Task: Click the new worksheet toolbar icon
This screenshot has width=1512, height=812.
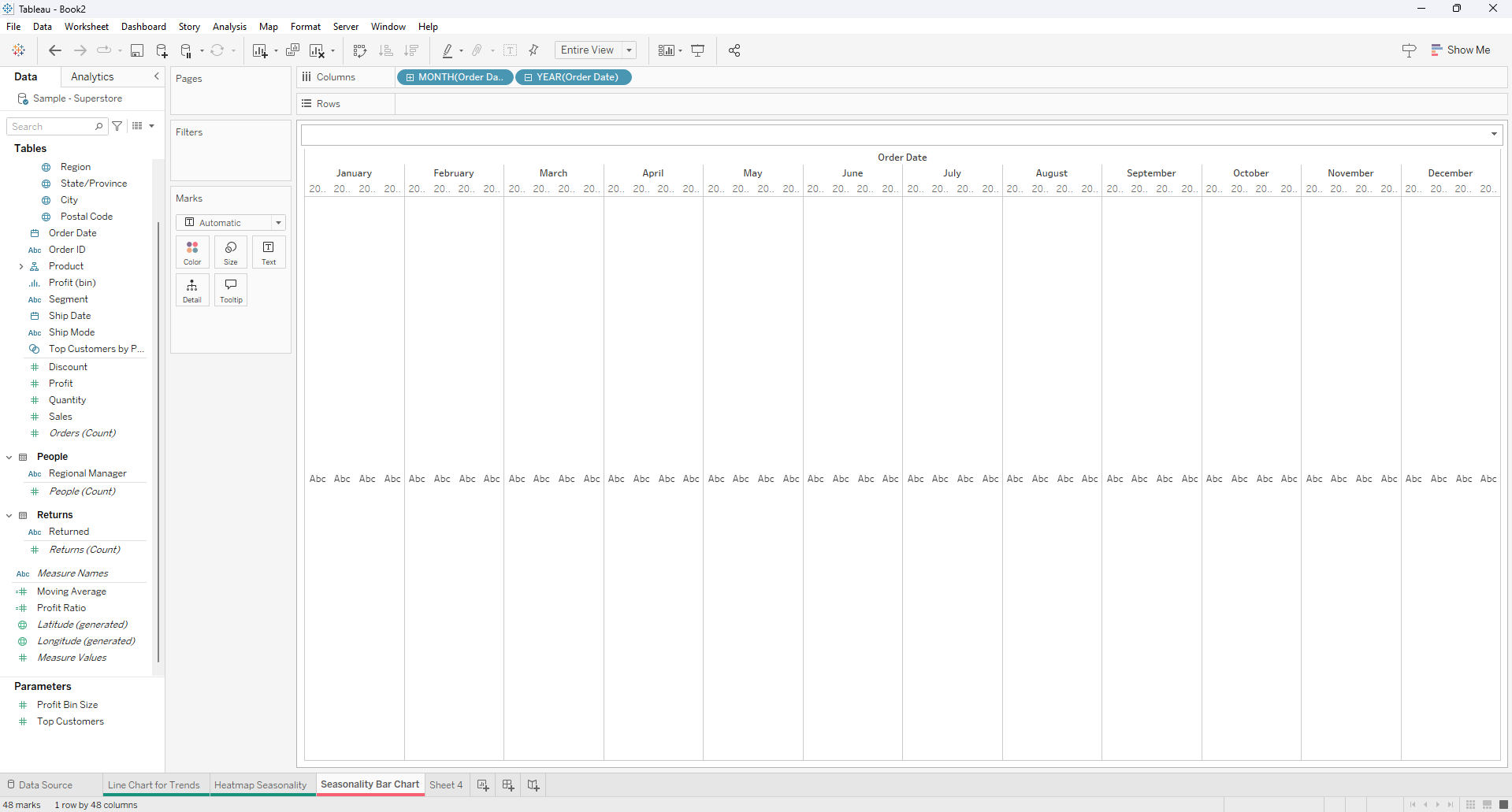Action: coord(259,50)
